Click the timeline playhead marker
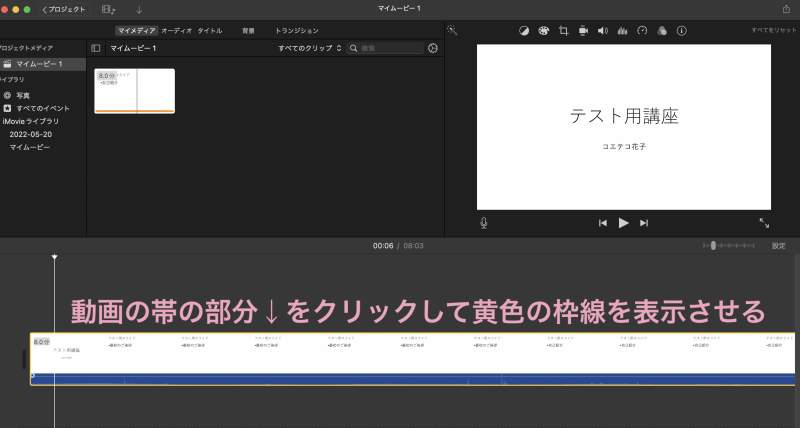 tap(55, 257)
